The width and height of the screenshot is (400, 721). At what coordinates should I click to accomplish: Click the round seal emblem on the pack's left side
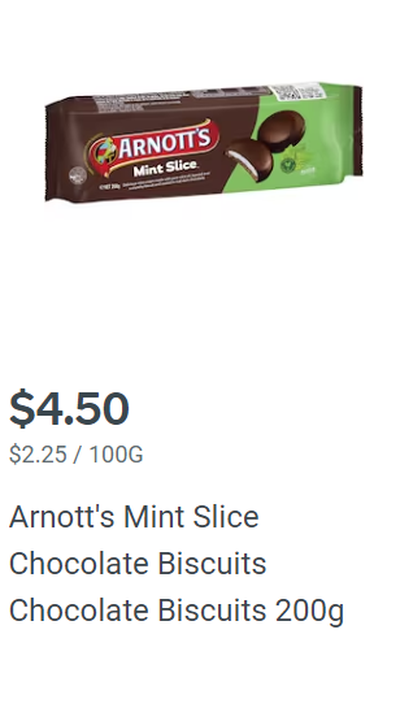pyautogui.click(x=77, y=176)
